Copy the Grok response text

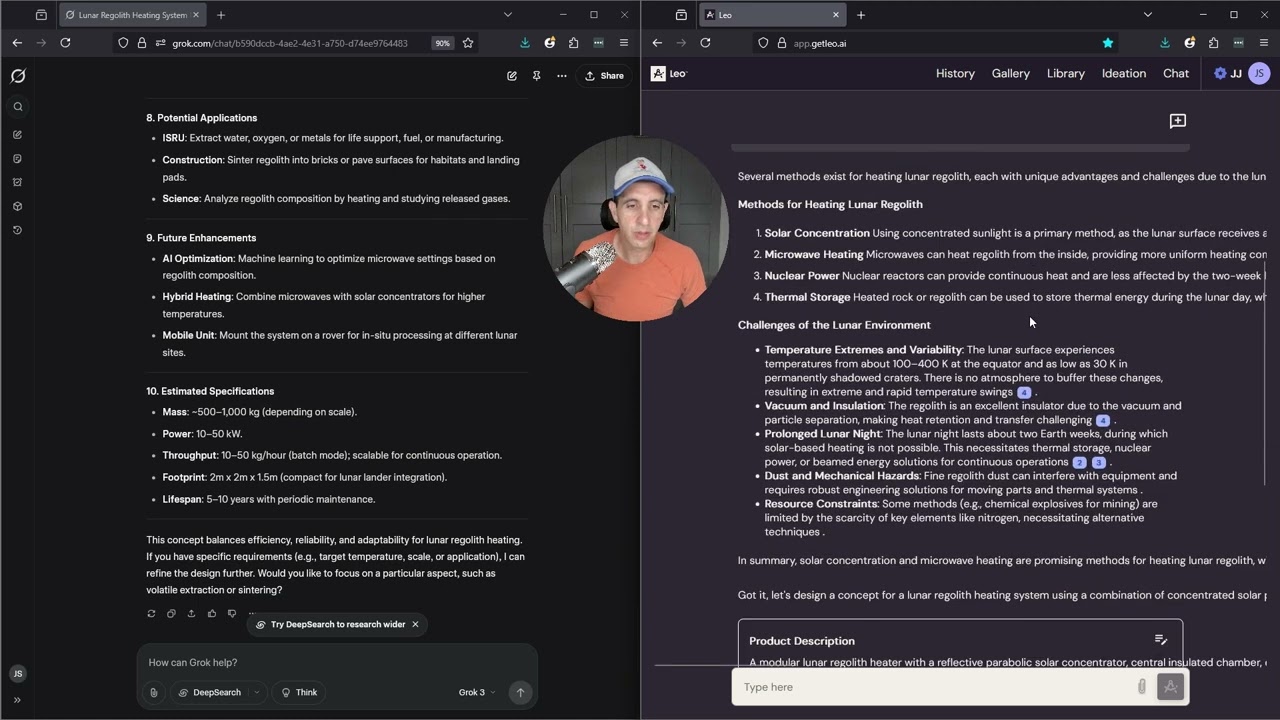click(x=171, y=614)
